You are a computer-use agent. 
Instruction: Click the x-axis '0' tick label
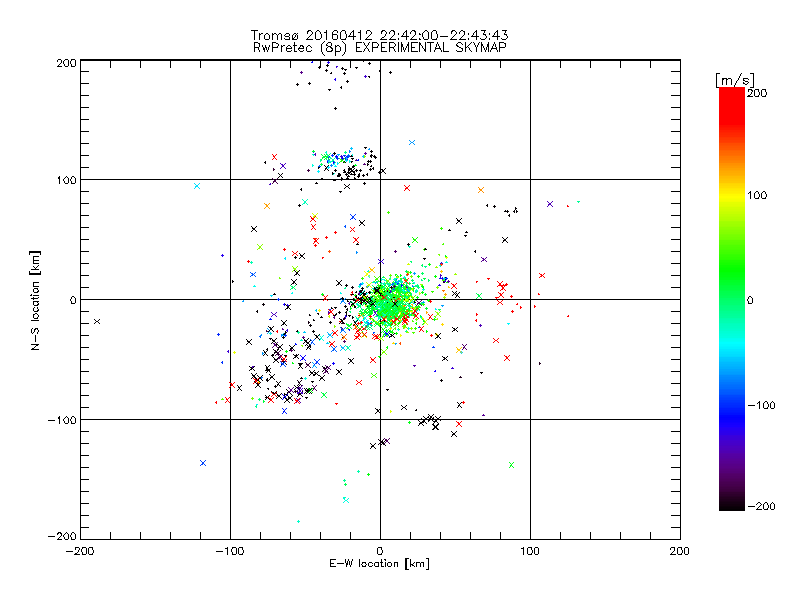(380, 551)
